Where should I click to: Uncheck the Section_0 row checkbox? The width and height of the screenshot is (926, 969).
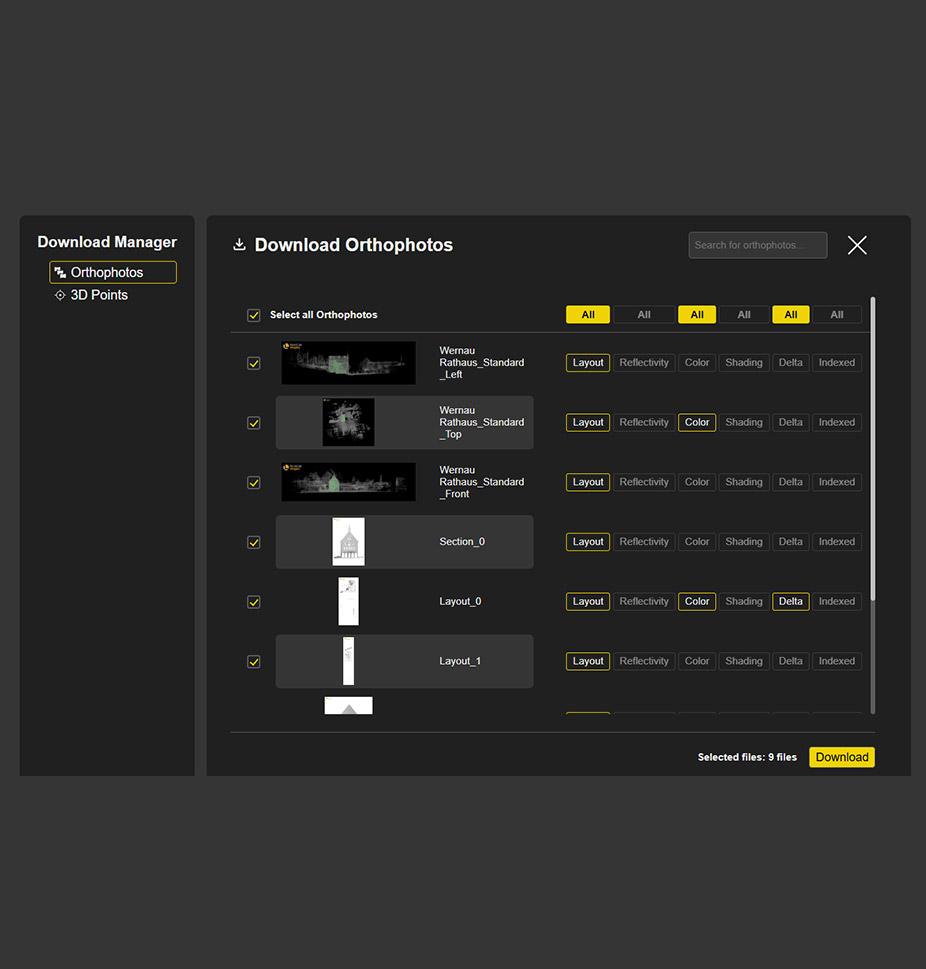tap(254, 541)
